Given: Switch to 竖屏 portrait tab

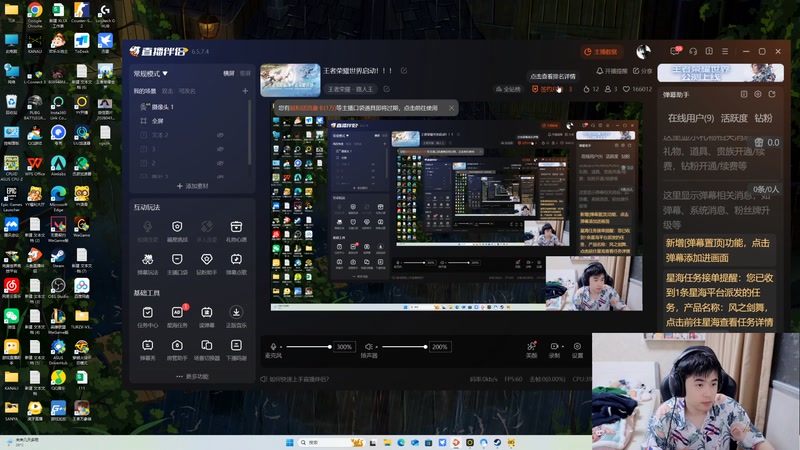Looking at the screenshot, I should click(245, 73).
